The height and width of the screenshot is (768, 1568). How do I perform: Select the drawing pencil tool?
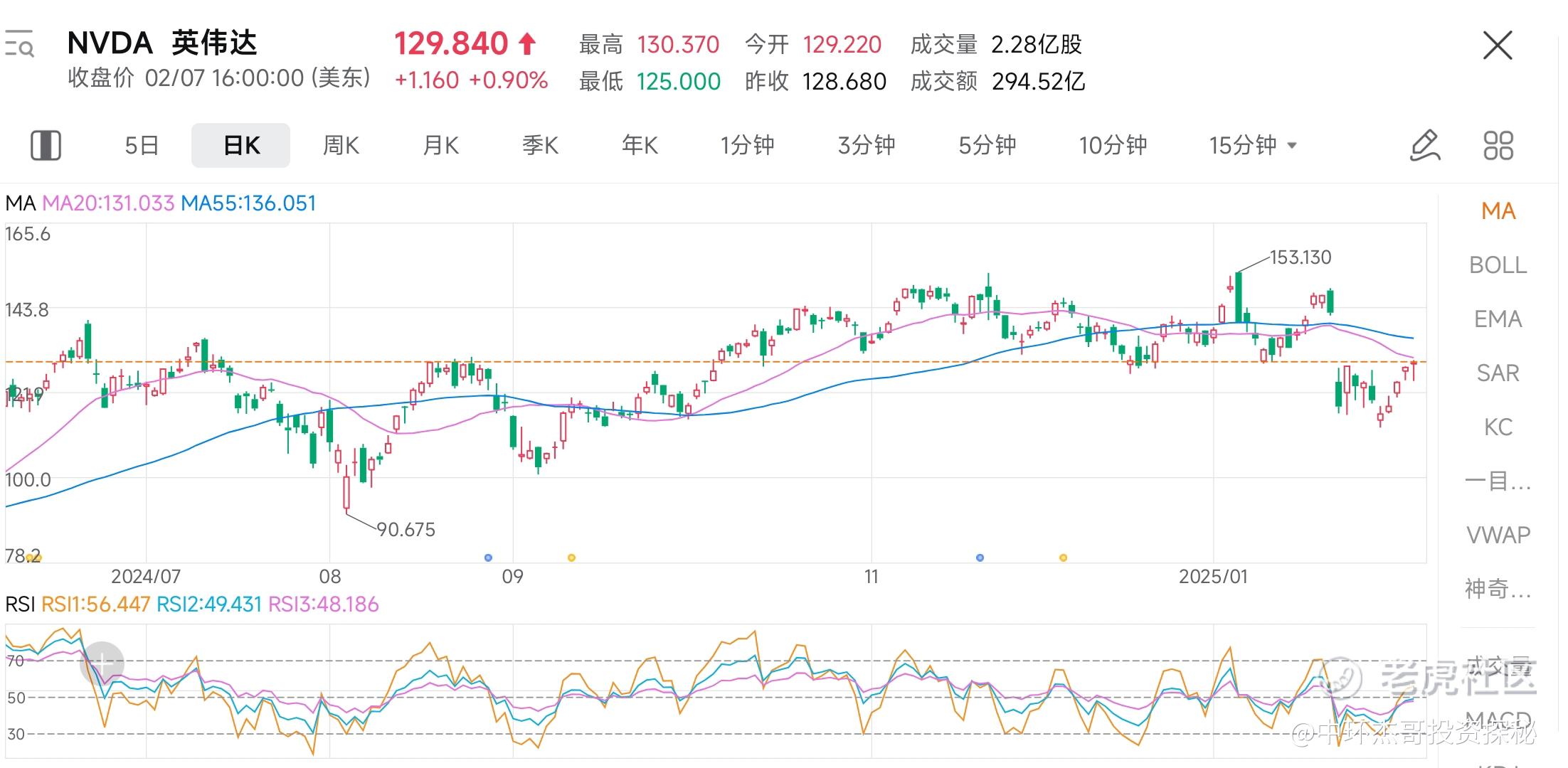pos(1425,145)
